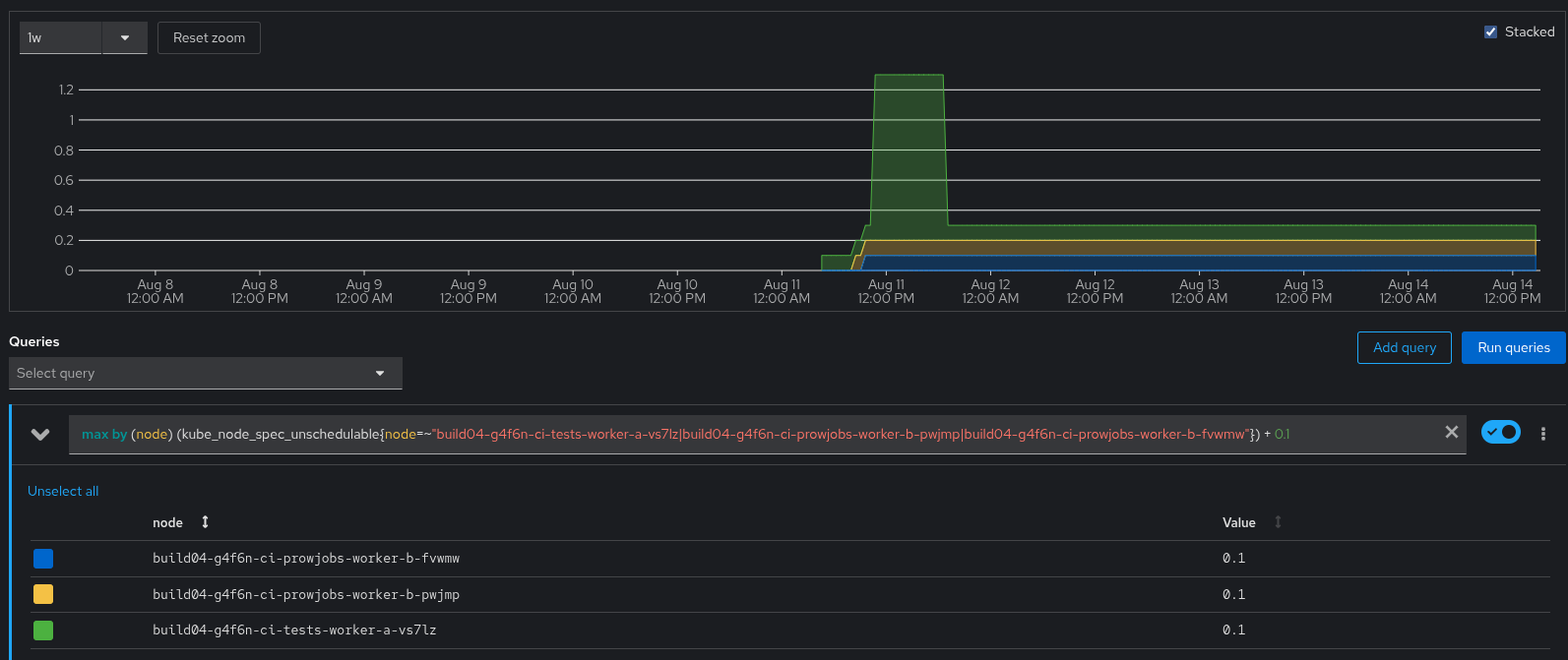Viewport: 1568px width, 660px height.
Task: Click the Value column header
Action: (x=1239, y=522)
